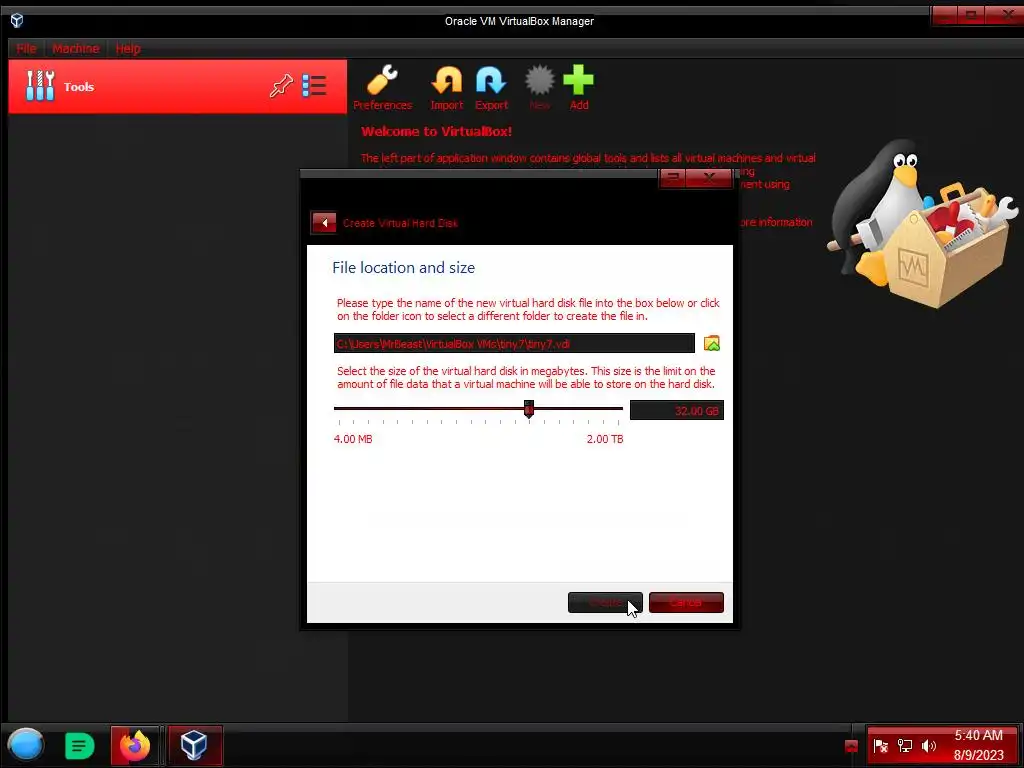Click the folder icon to choose location
The height and width of the screenshot is (768, 1024).
(712, 343)
